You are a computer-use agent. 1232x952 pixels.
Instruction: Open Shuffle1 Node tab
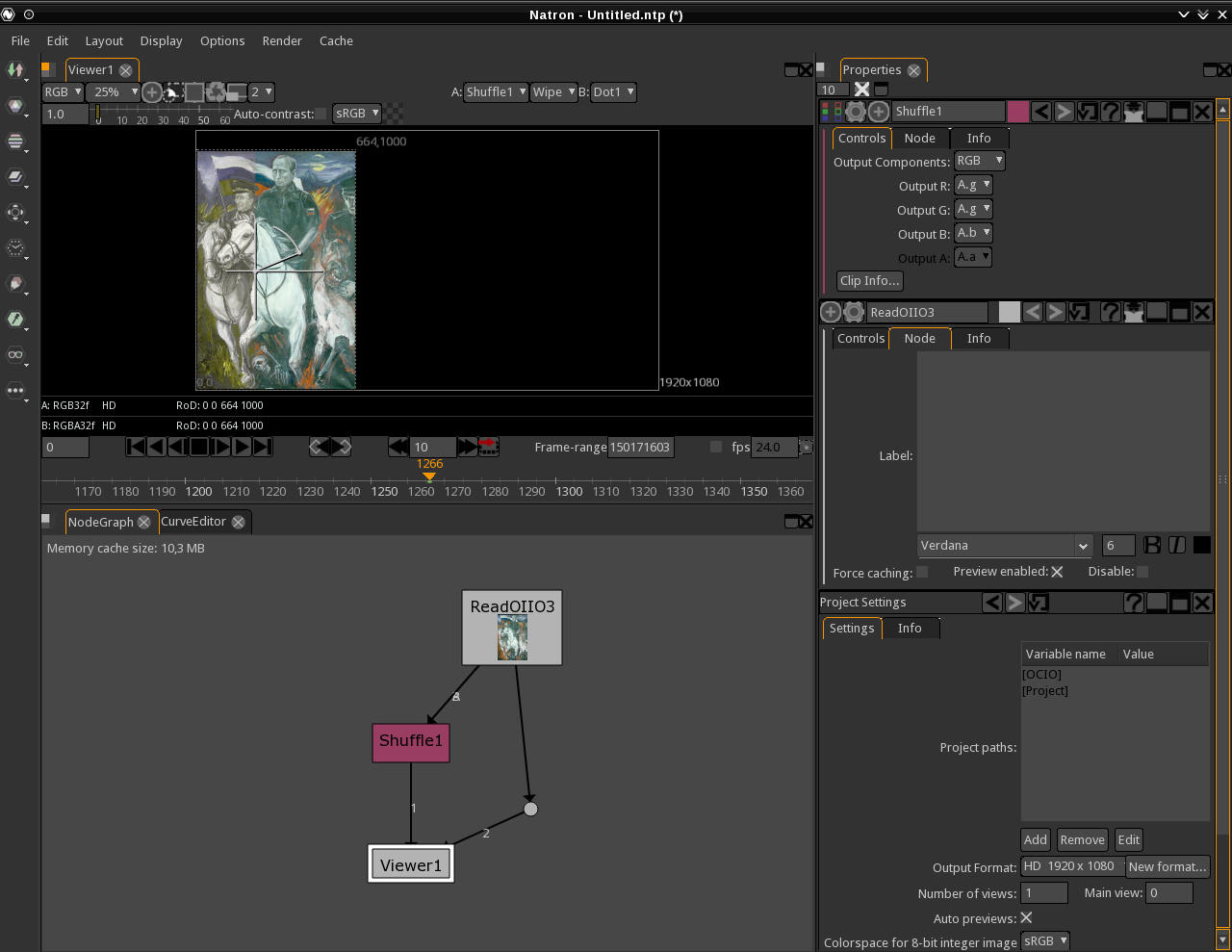pyautogui.click(x=919, y=139)
